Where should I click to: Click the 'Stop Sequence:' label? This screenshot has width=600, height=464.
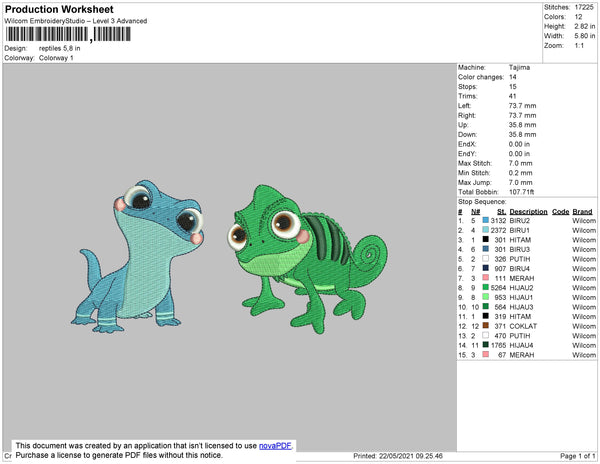[x=482, y=202]
